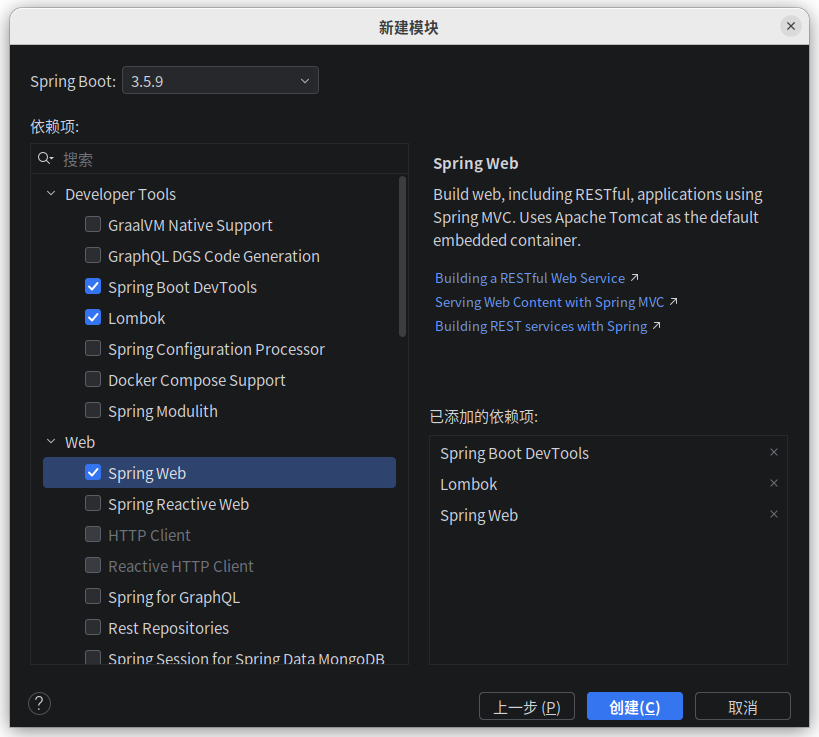Open Building REST services with Spring link
The width and height of the screenshot is (819, 737).
pos(541,326)
